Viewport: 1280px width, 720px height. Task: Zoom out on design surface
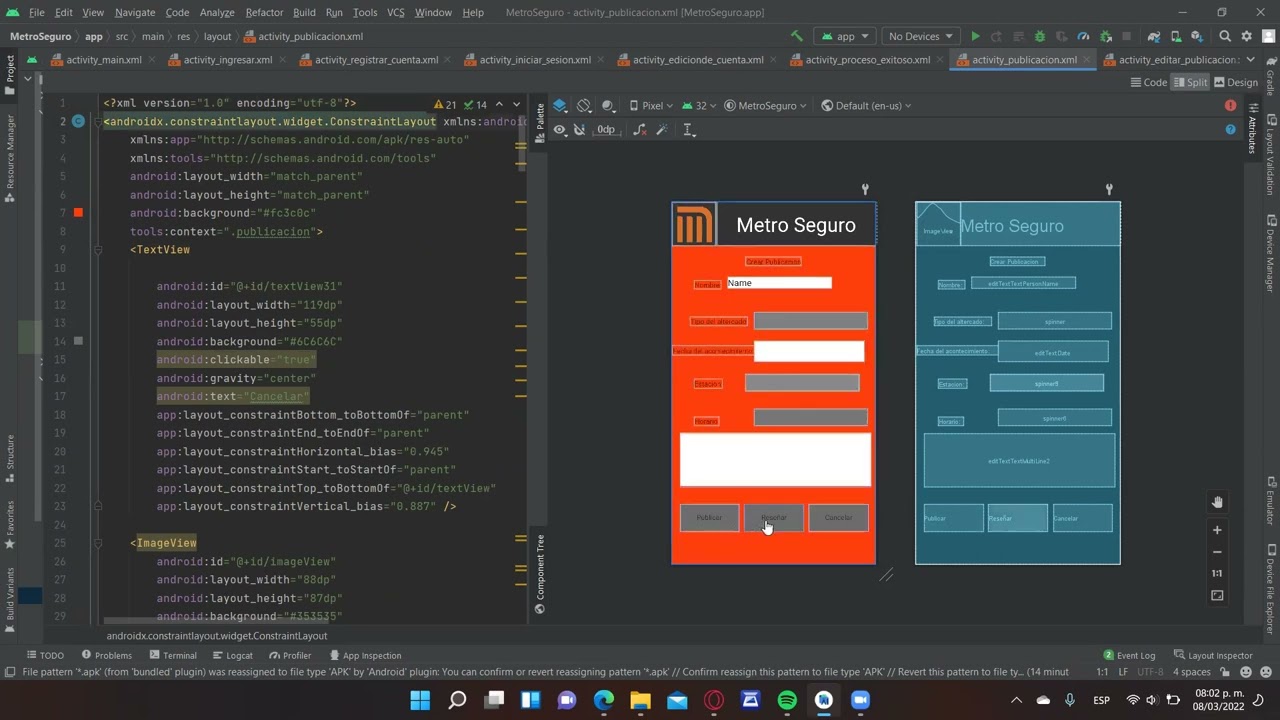click(1217, 552)
